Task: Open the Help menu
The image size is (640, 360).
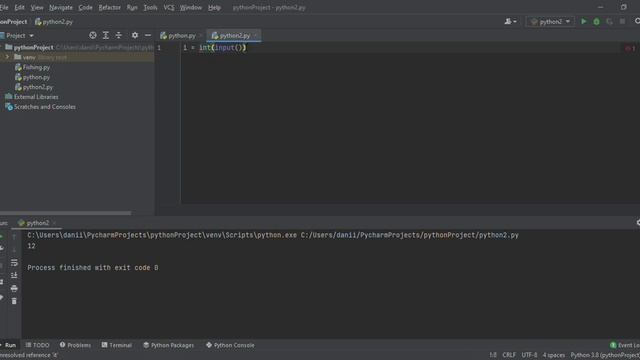Action: 214,7
